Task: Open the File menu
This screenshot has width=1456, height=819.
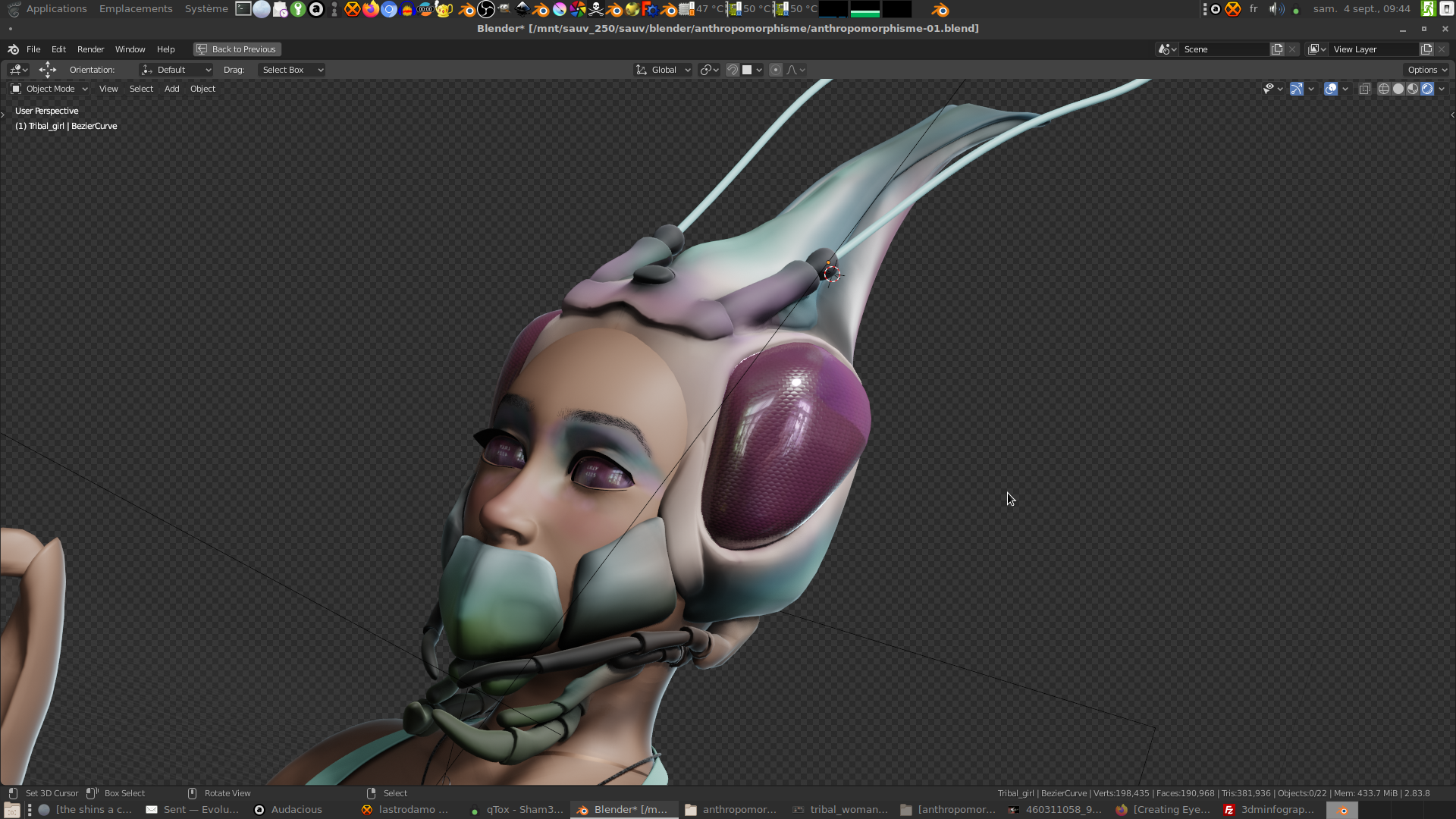Action: coord(33,49)
